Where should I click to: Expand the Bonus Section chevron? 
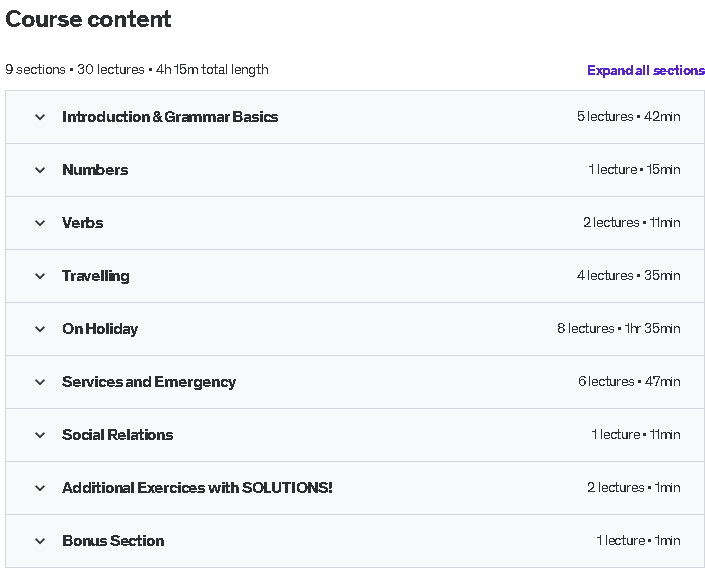(40, 541)
